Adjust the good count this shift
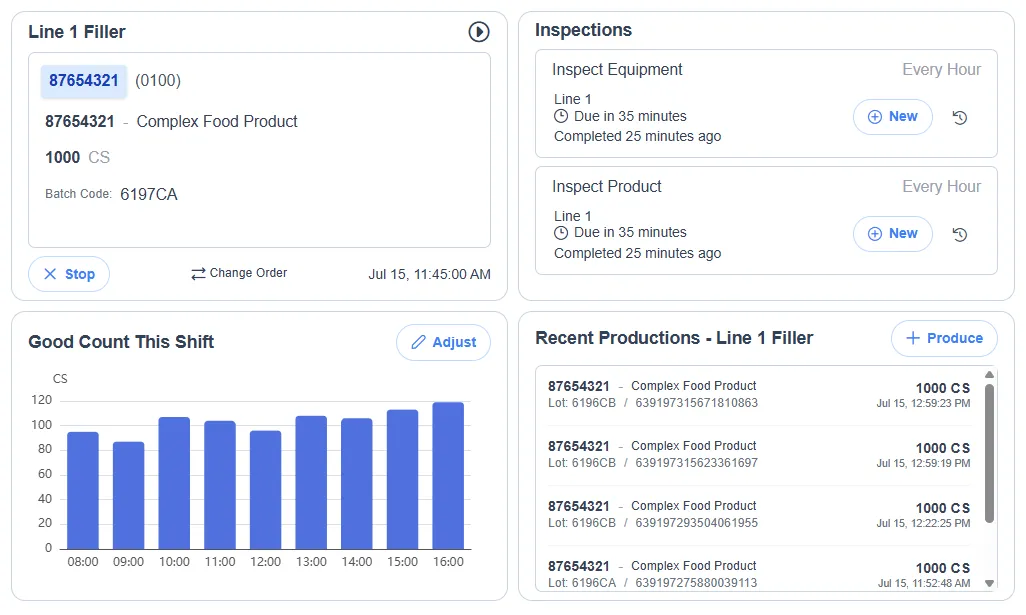This screenshot has height=615, width=1026. coord(443,342)
